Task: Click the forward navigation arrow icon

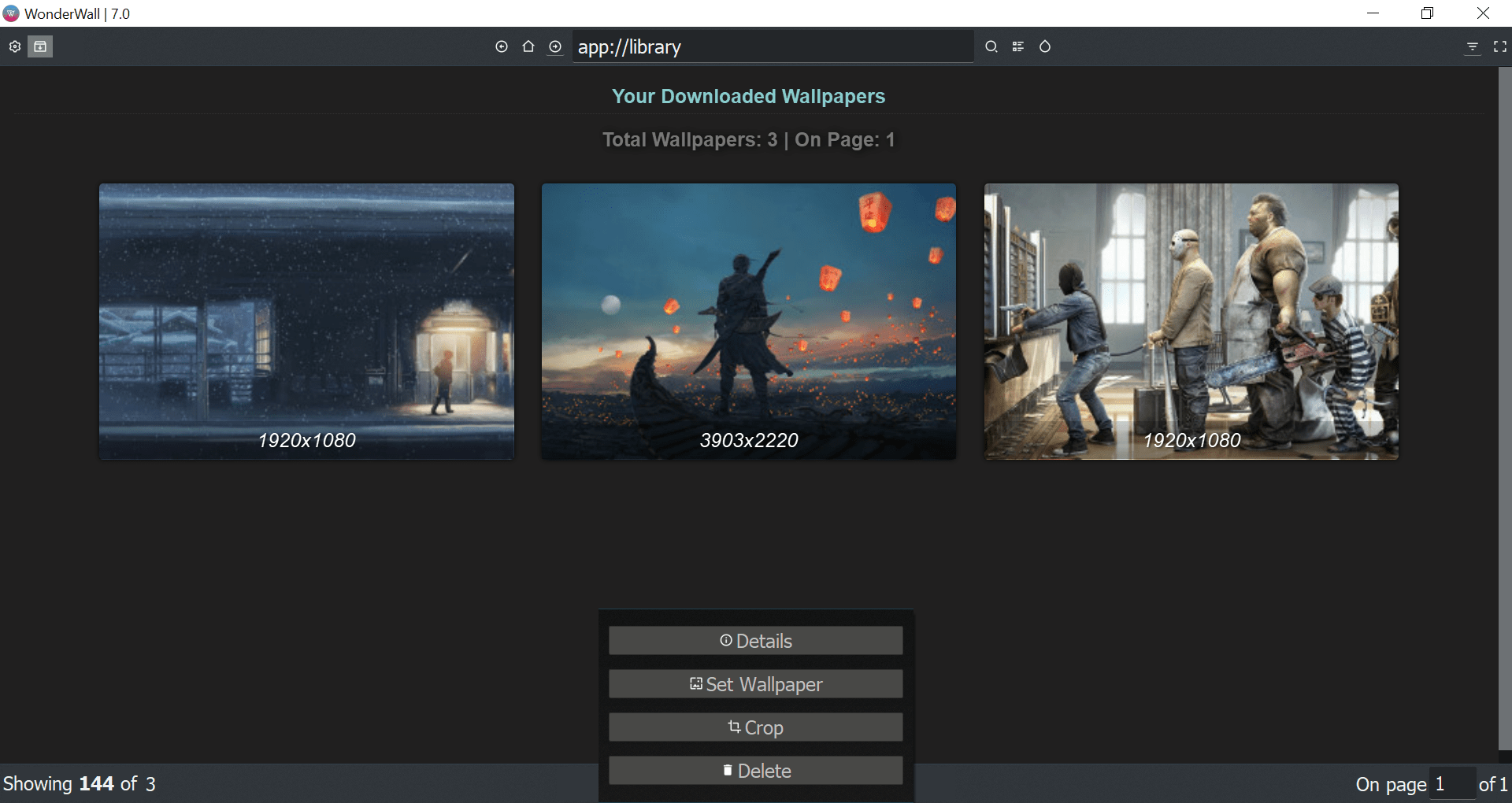Action: 555,46
